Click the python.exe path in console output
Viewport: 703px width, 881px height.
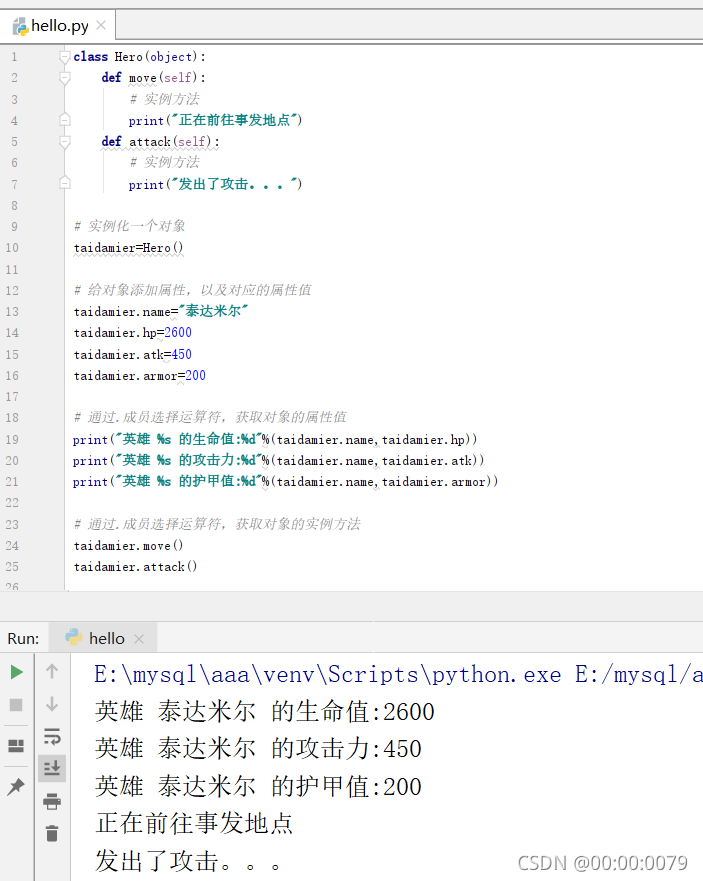coord(328,674)
